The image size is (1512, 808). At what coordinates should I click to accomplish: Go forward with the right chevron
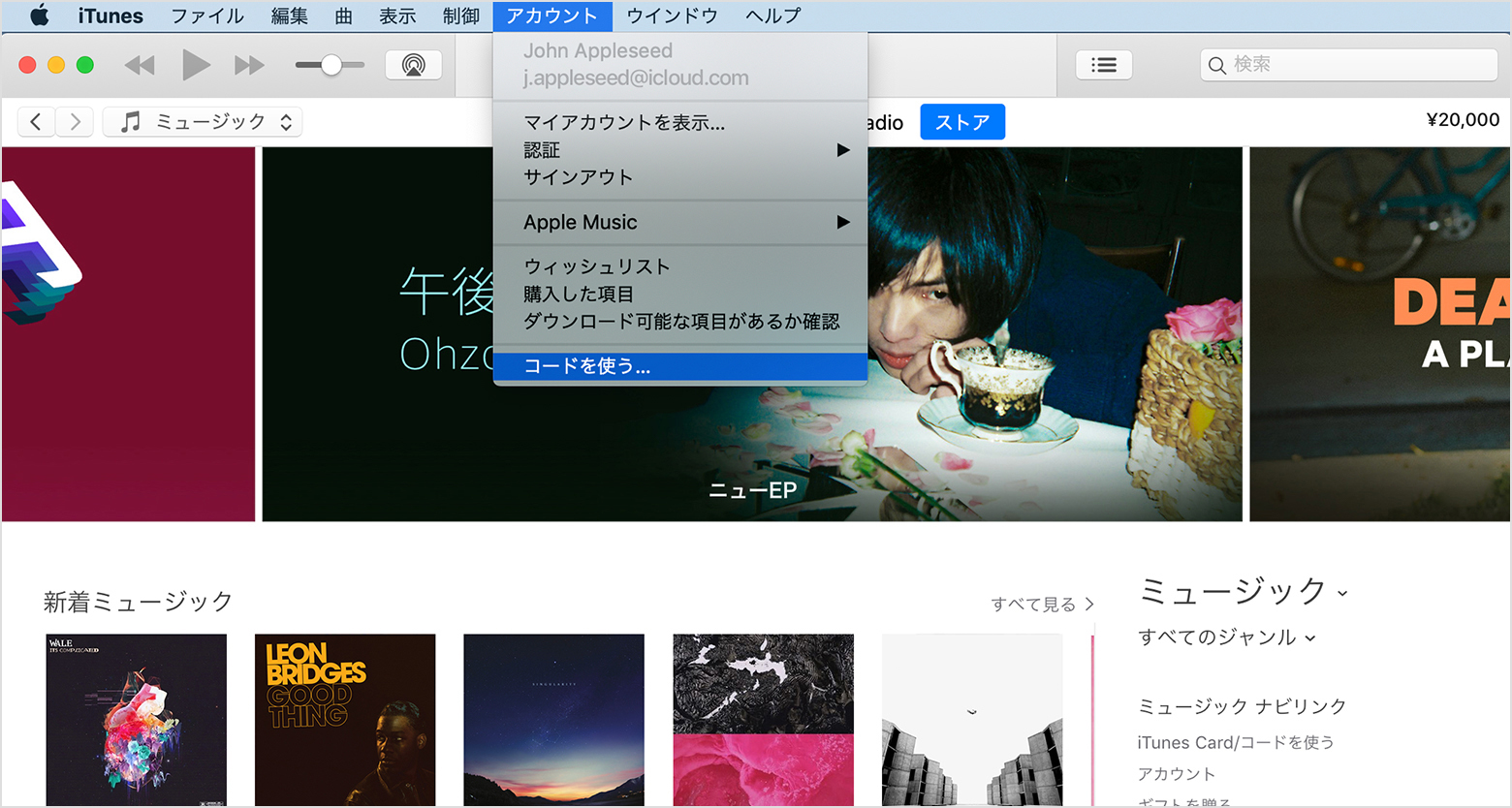pyautogui.click(x=75, y=121)
